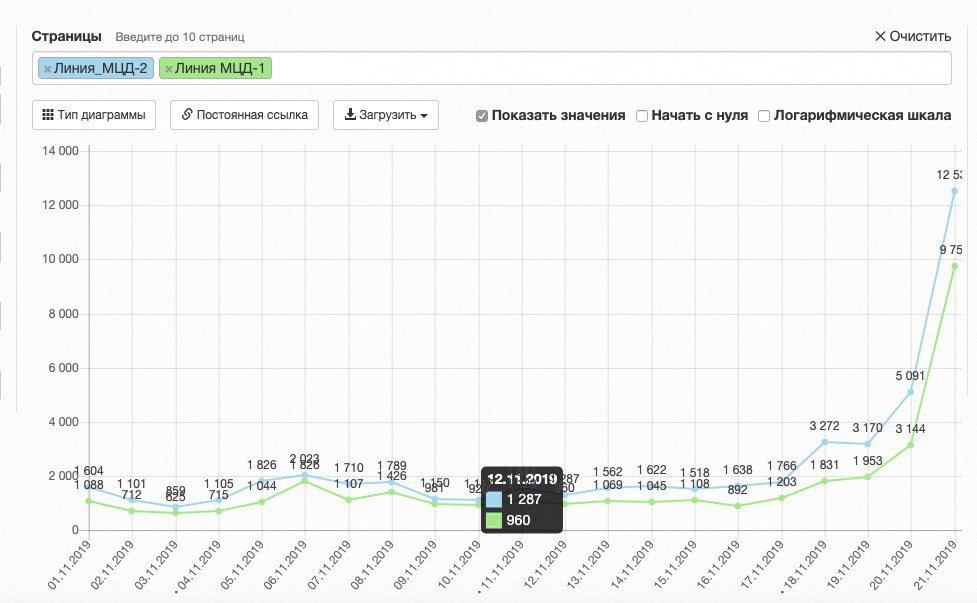Click the Постоянная ссылка permalink button
Image resolution: width=977 pixels, height=603 pixels.
(x=244, y=115)
